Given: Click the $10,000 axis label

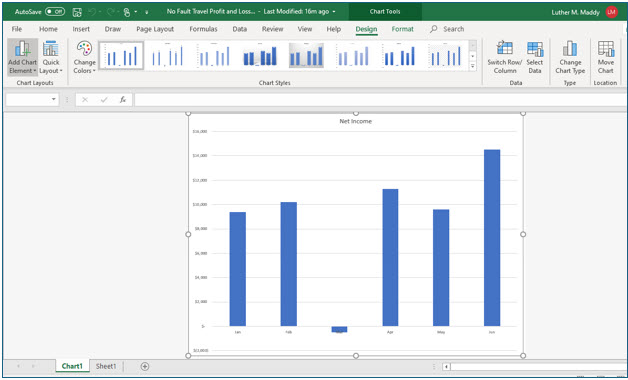Looking at the screenshot, I should tap(200, 205).
